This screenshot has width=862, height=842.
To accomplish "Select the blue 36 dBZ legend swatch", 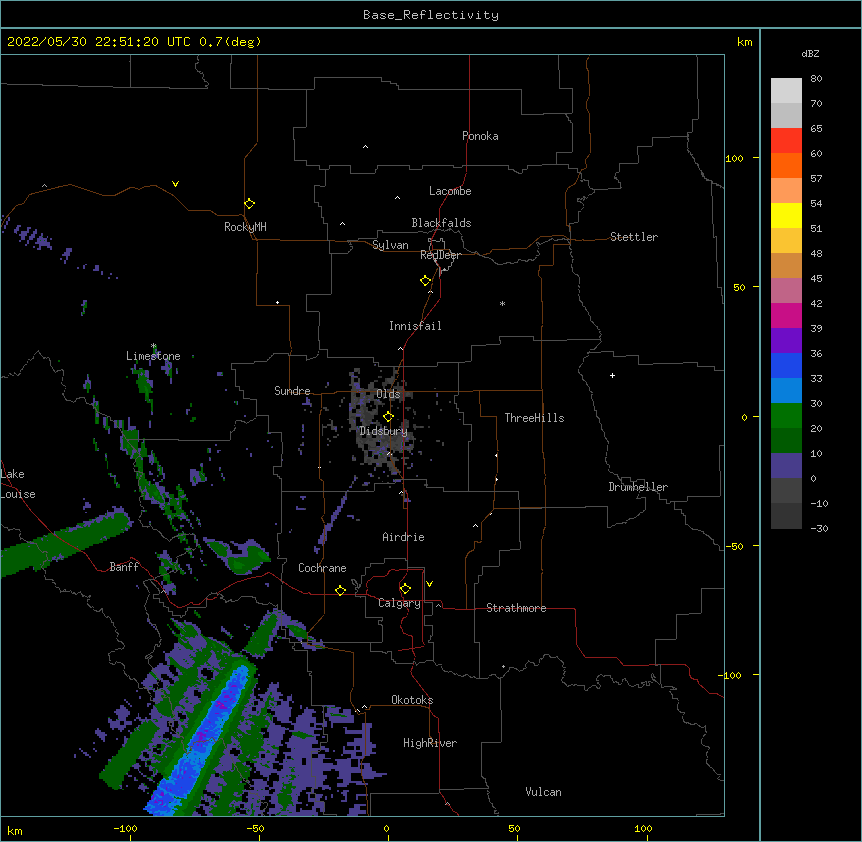I will (x=786, y=365).
